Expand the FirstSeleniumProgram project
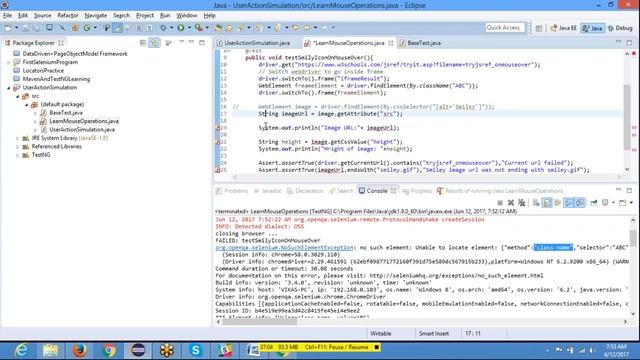The image size is (640, 360). coord(9,62)
